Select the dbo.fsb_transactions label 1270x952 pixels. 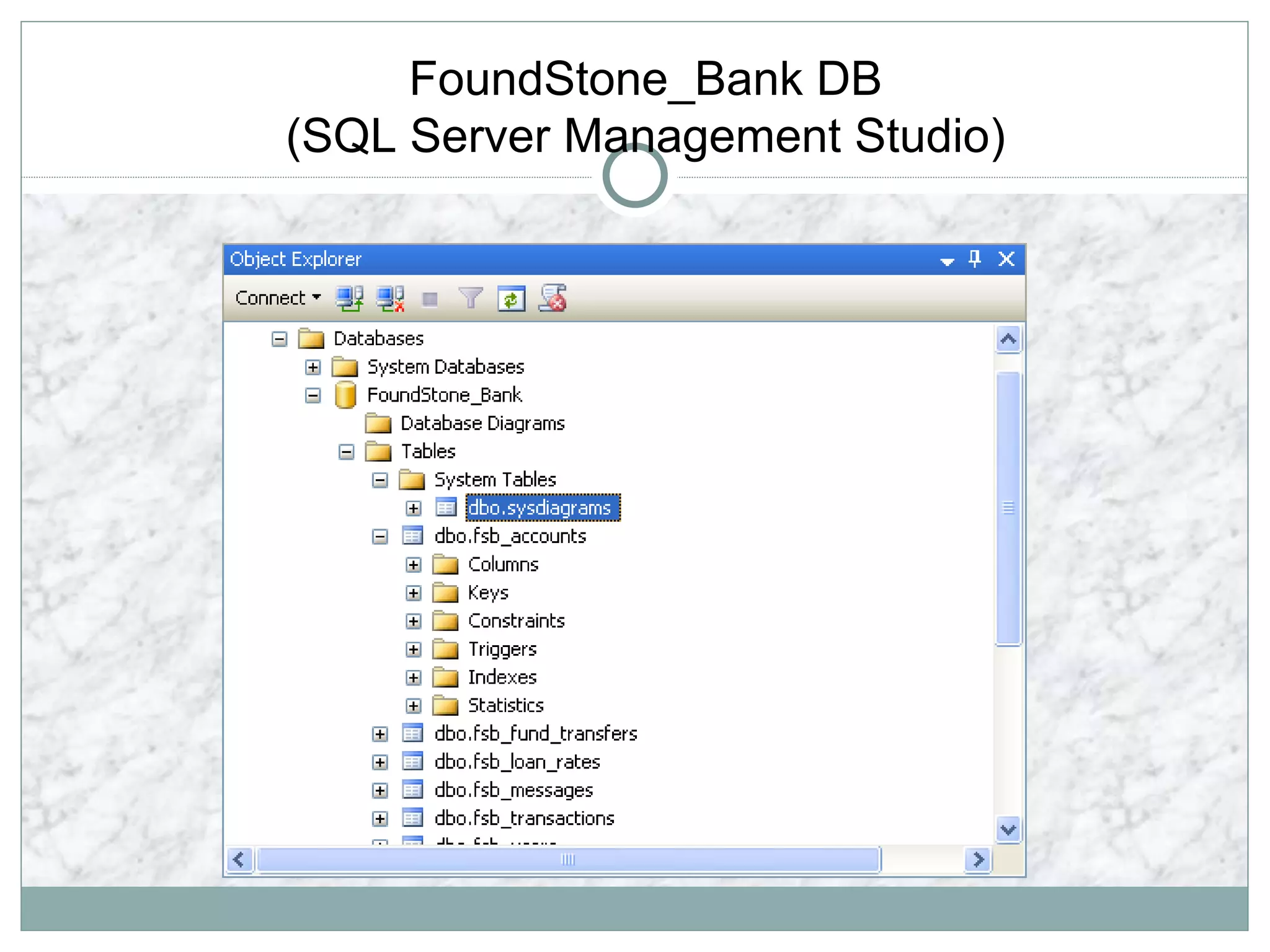[x=525, y=818]
